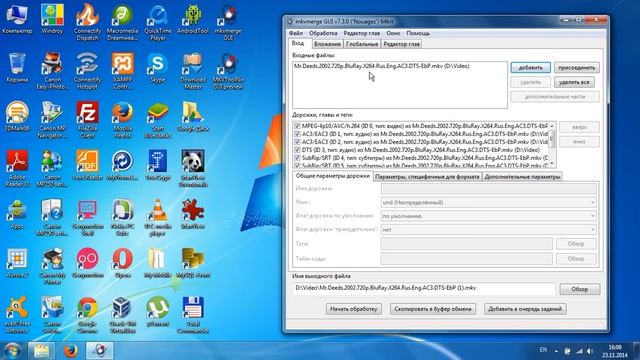Launch Skype from the desktop
The image size is (640, 360).
158,68
